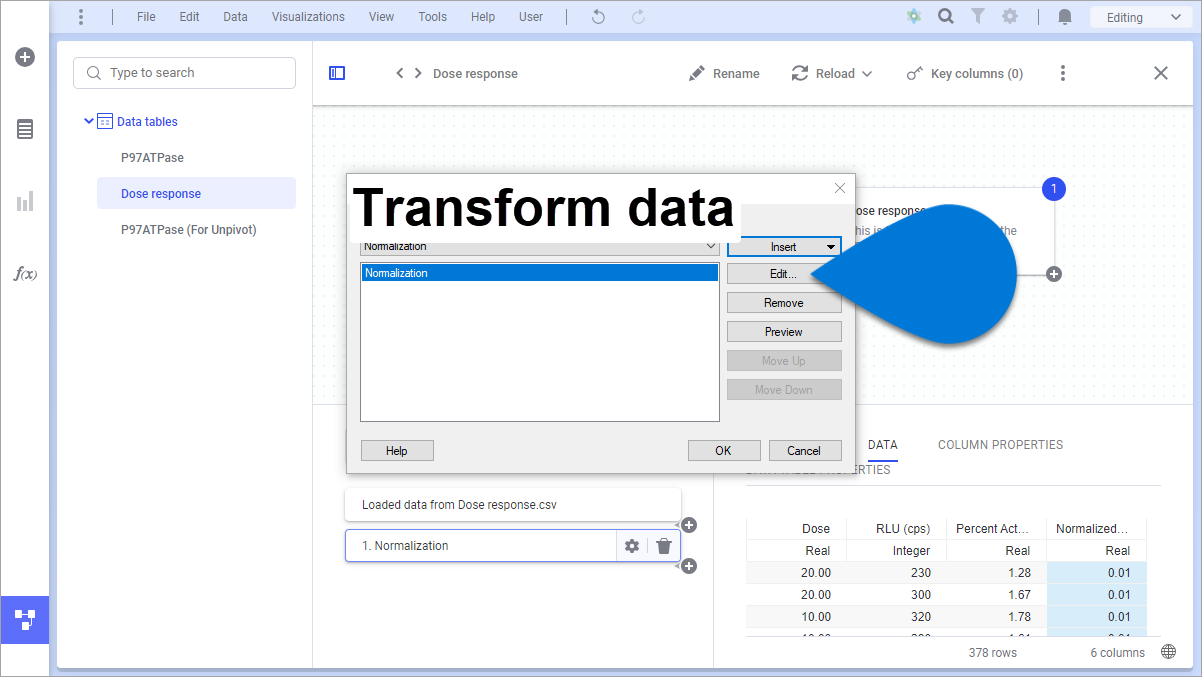Click the Add plus icon in left sidebar
The height and width of the screenshot is (677, 1202).
[25, 57]
